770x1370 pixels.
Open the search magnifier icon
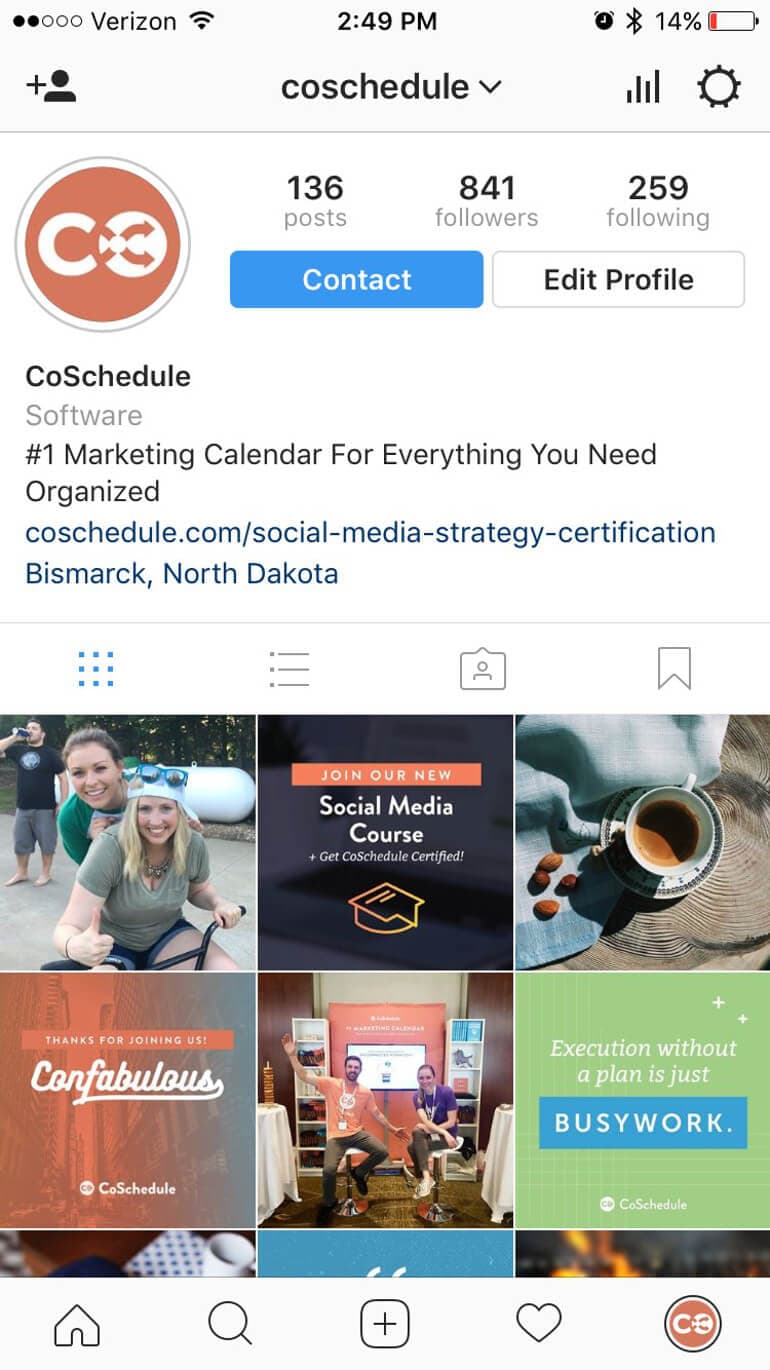tap(230, 1324)
